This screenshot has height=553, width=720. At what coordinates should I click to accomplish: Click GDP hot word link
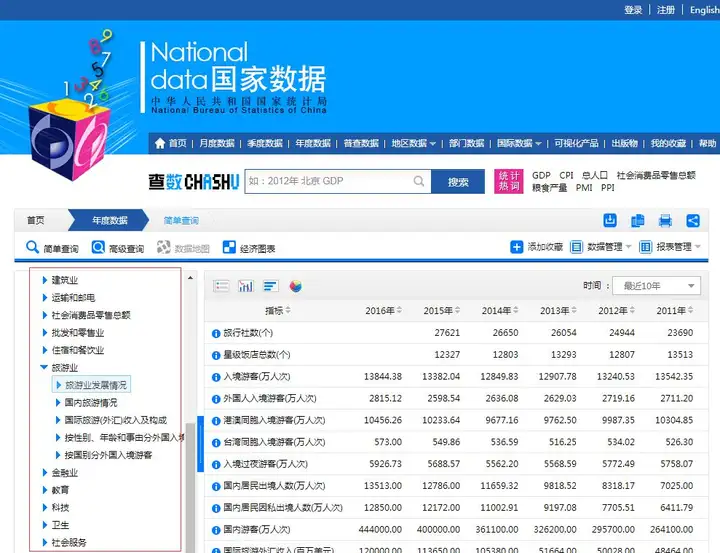point(541,175)
